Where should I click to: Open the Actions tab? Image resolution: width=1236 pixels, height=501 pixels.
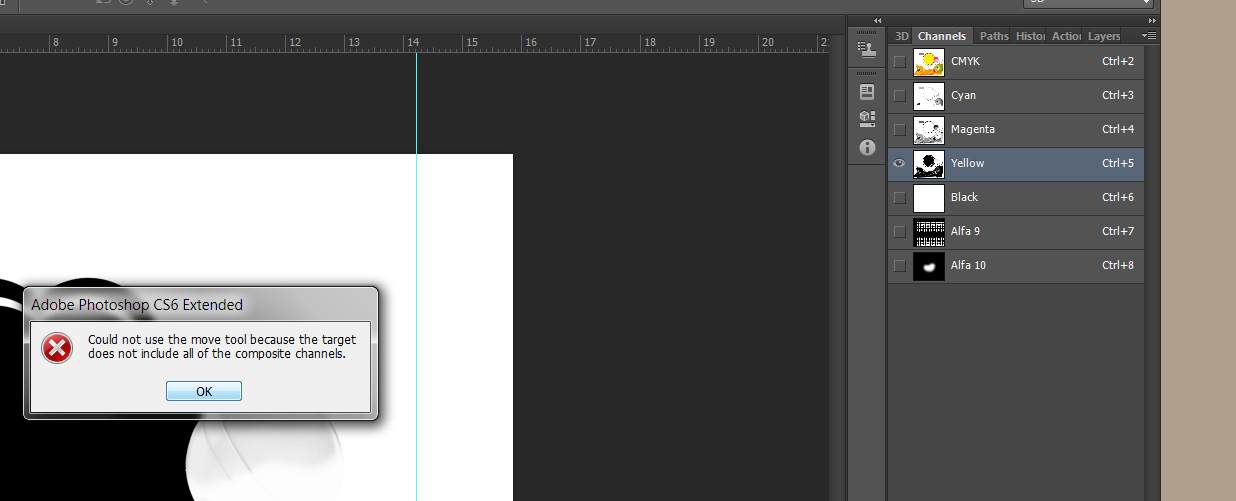tap(1066, 36)
